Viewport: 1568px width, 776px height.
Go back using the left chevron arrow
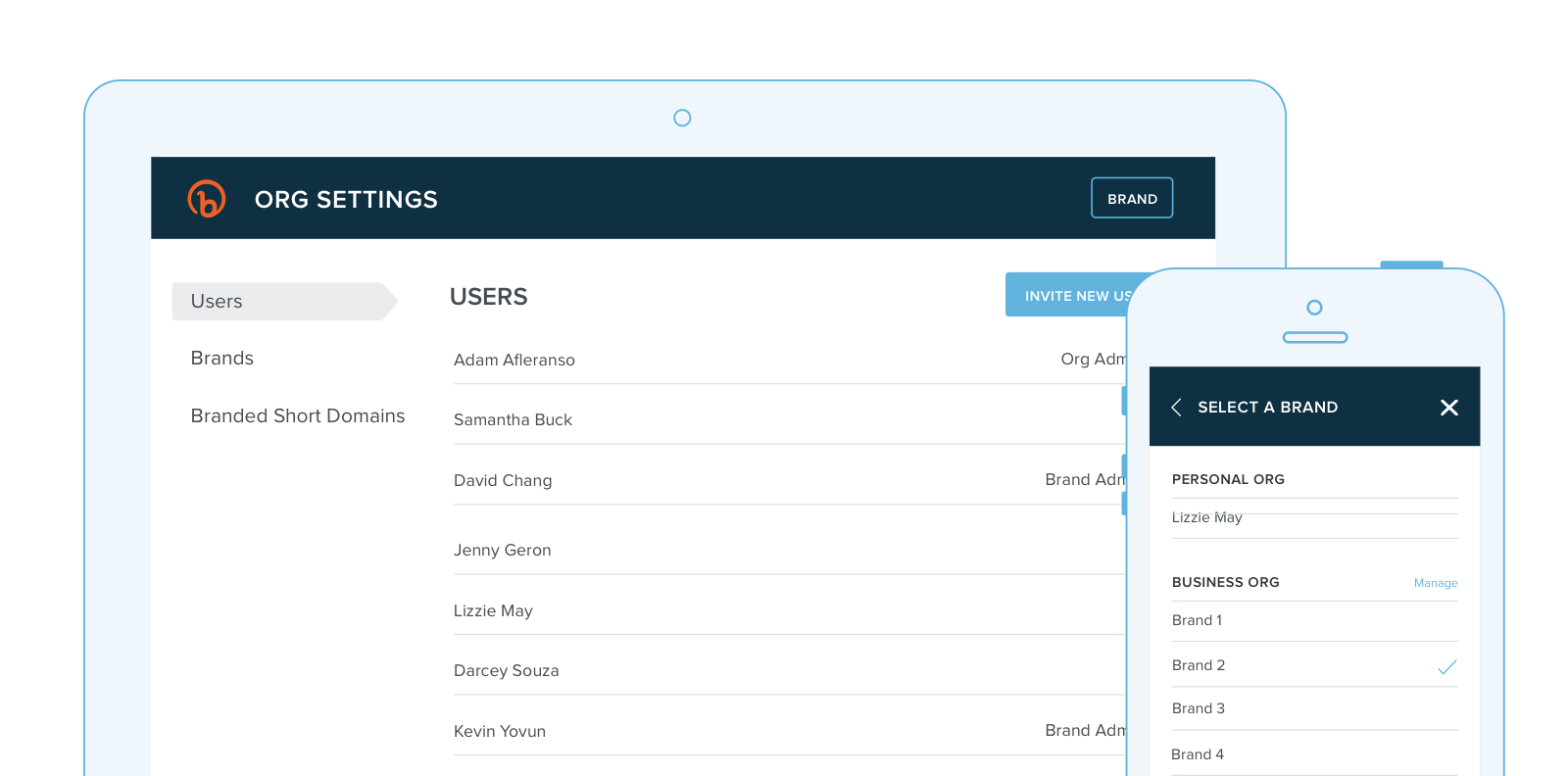(x=1176, y=408)
